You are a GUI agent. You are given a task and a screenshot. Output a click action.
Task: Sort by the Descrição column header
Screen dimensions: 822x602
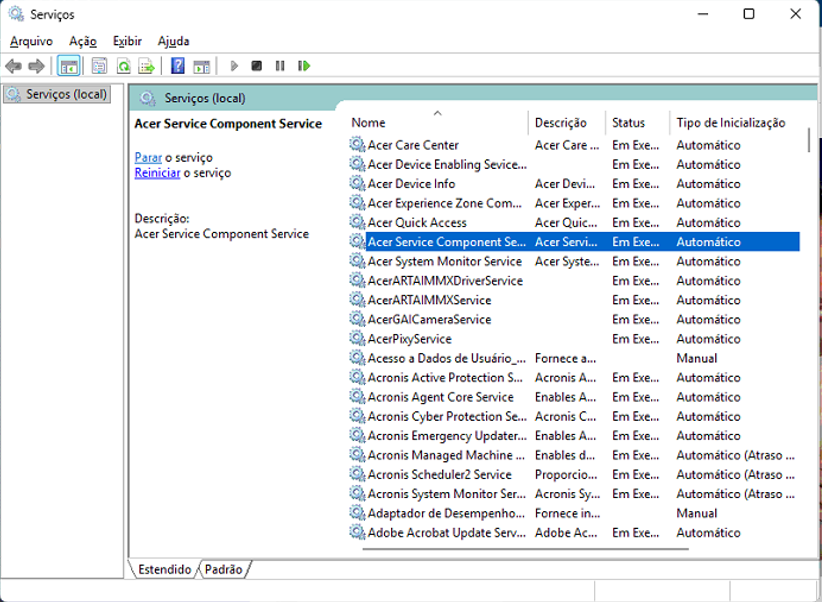pyautogui.click(x=567, y=123)
